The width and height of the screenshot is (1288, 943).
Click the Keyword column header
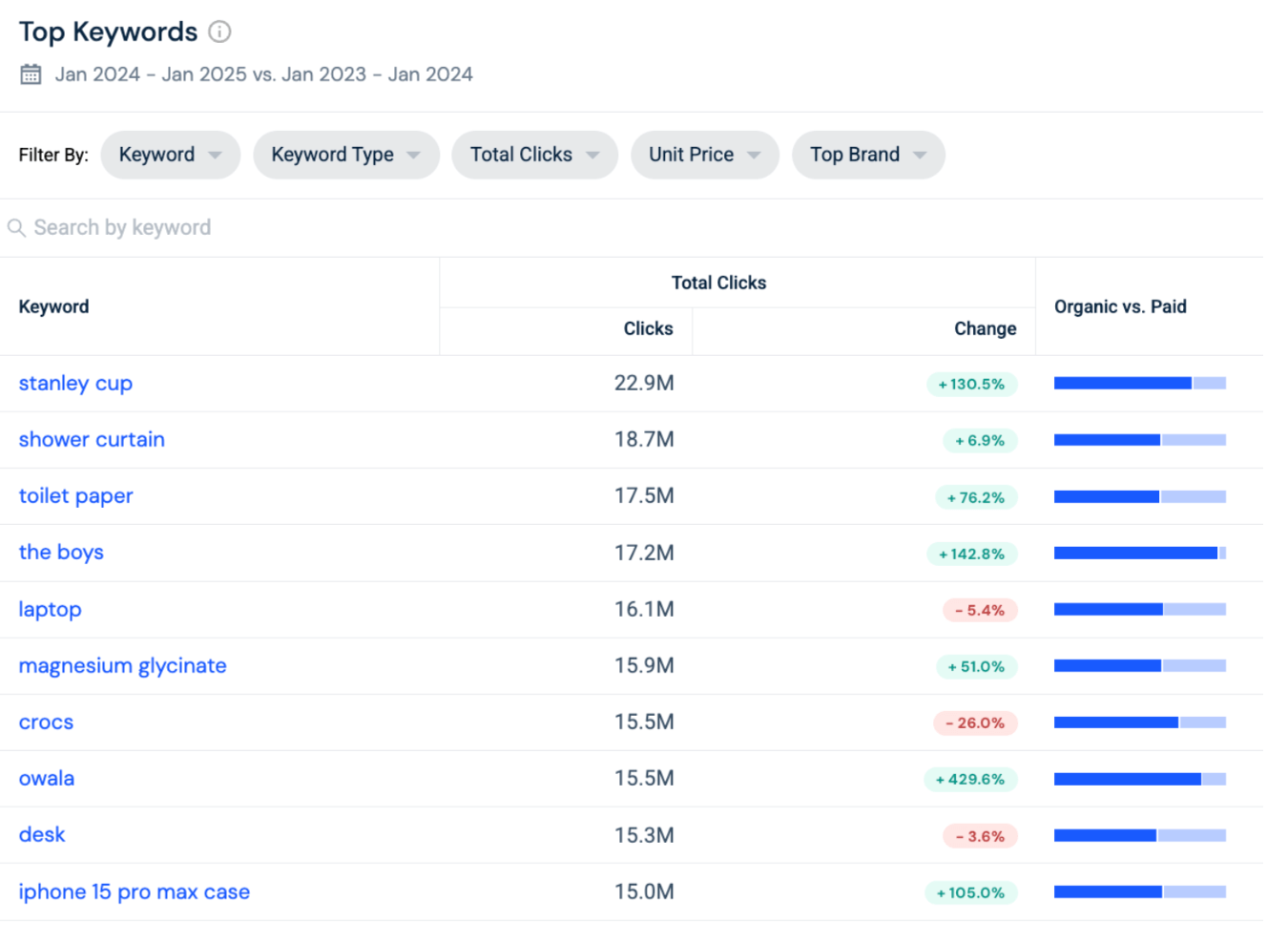[53, 306]
